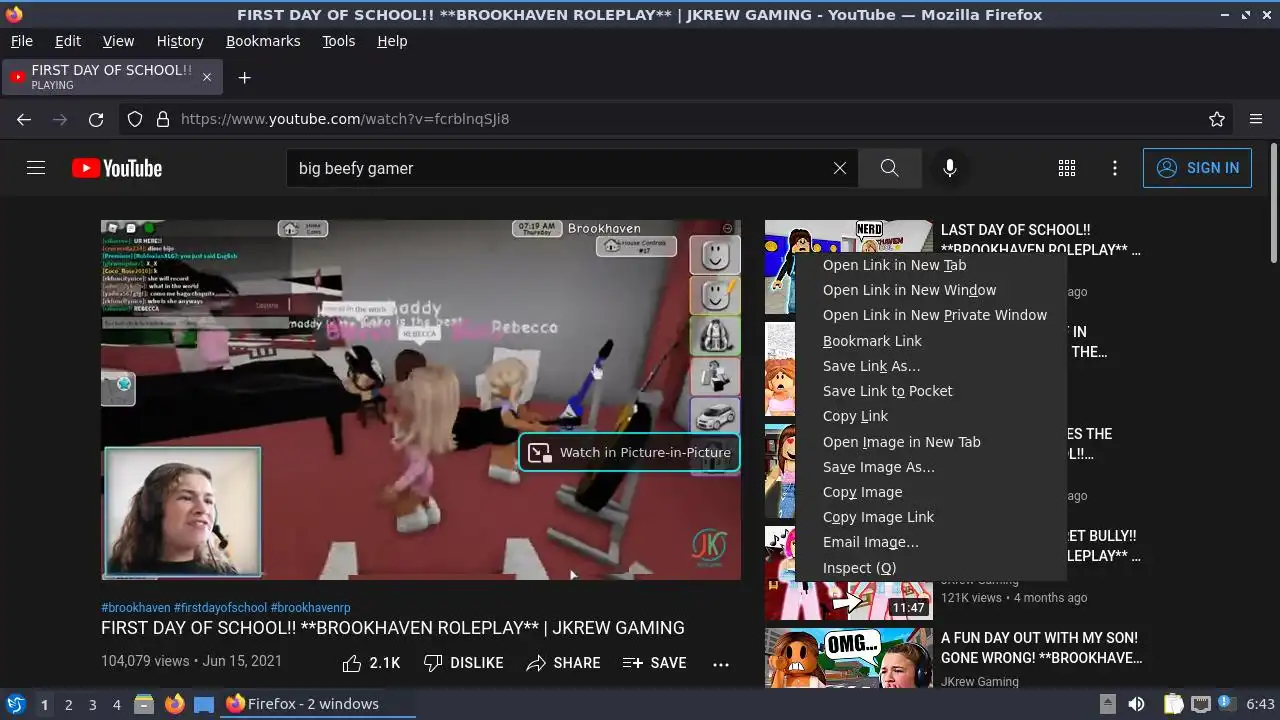Select the FIRST DAY OF SCHOOL tab
This screenshot has width=1280, height=720.
(x=110, y=77)
